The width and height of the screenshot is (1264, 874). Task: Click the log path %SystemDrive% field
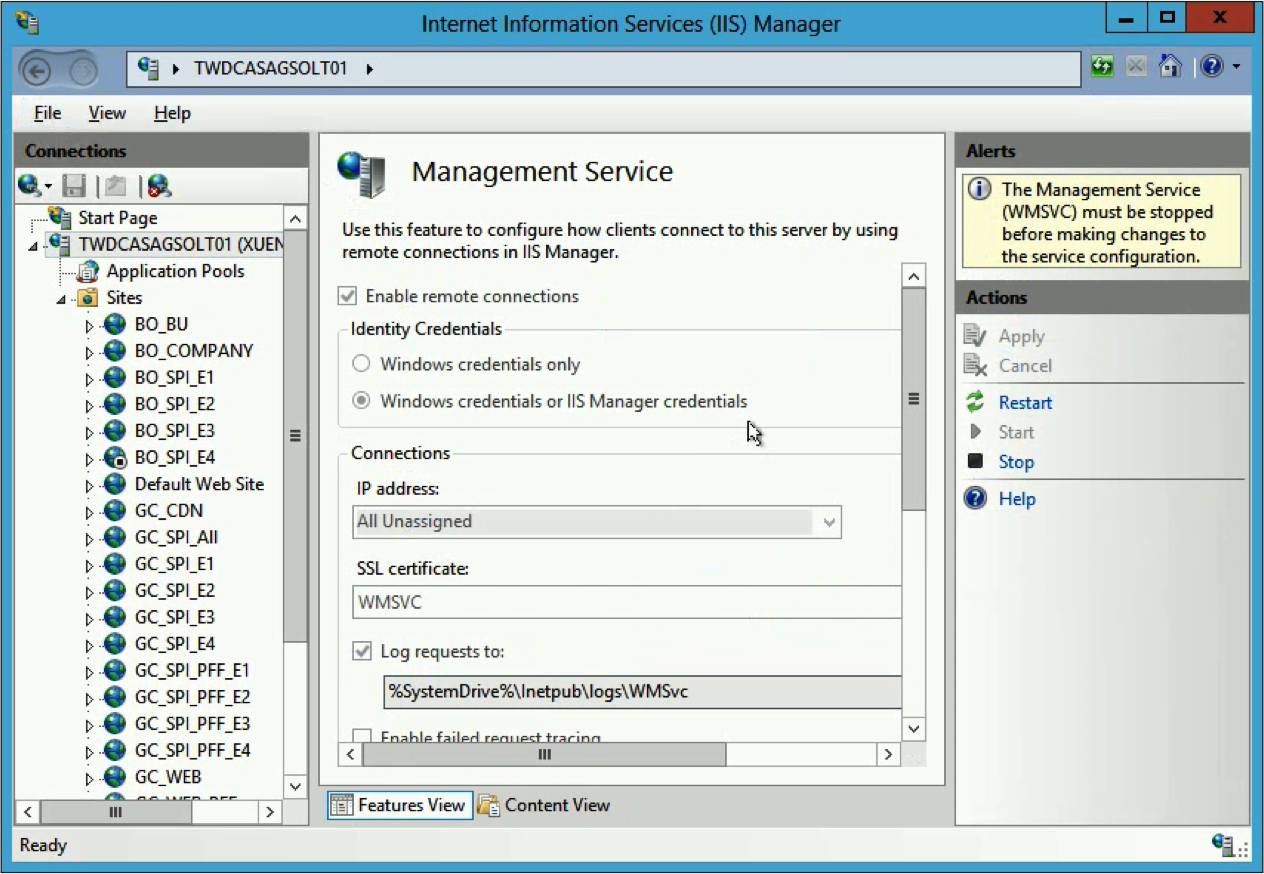(x=642, y=692)
